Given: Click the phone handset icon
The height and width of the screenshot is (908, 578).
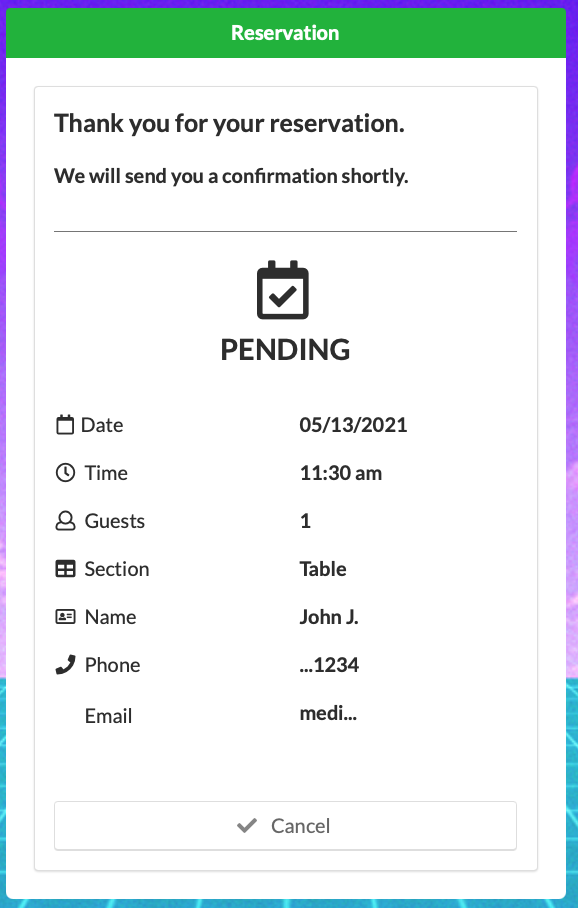Looking at the screenshot, I should [x=65, y=665].
